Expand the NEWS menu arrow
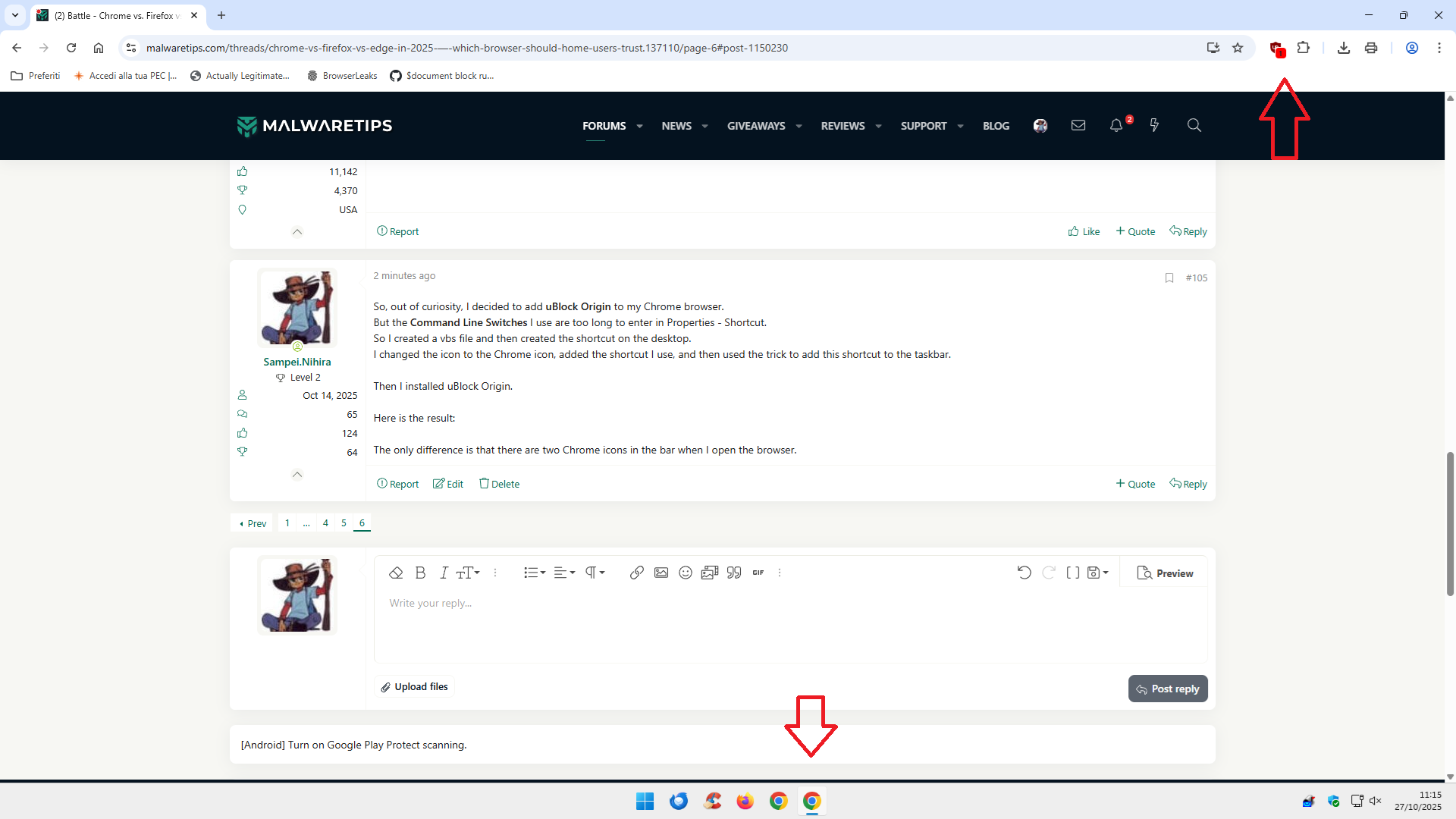This screenshot has height=819, width=1456. click(x=705, y=127)
